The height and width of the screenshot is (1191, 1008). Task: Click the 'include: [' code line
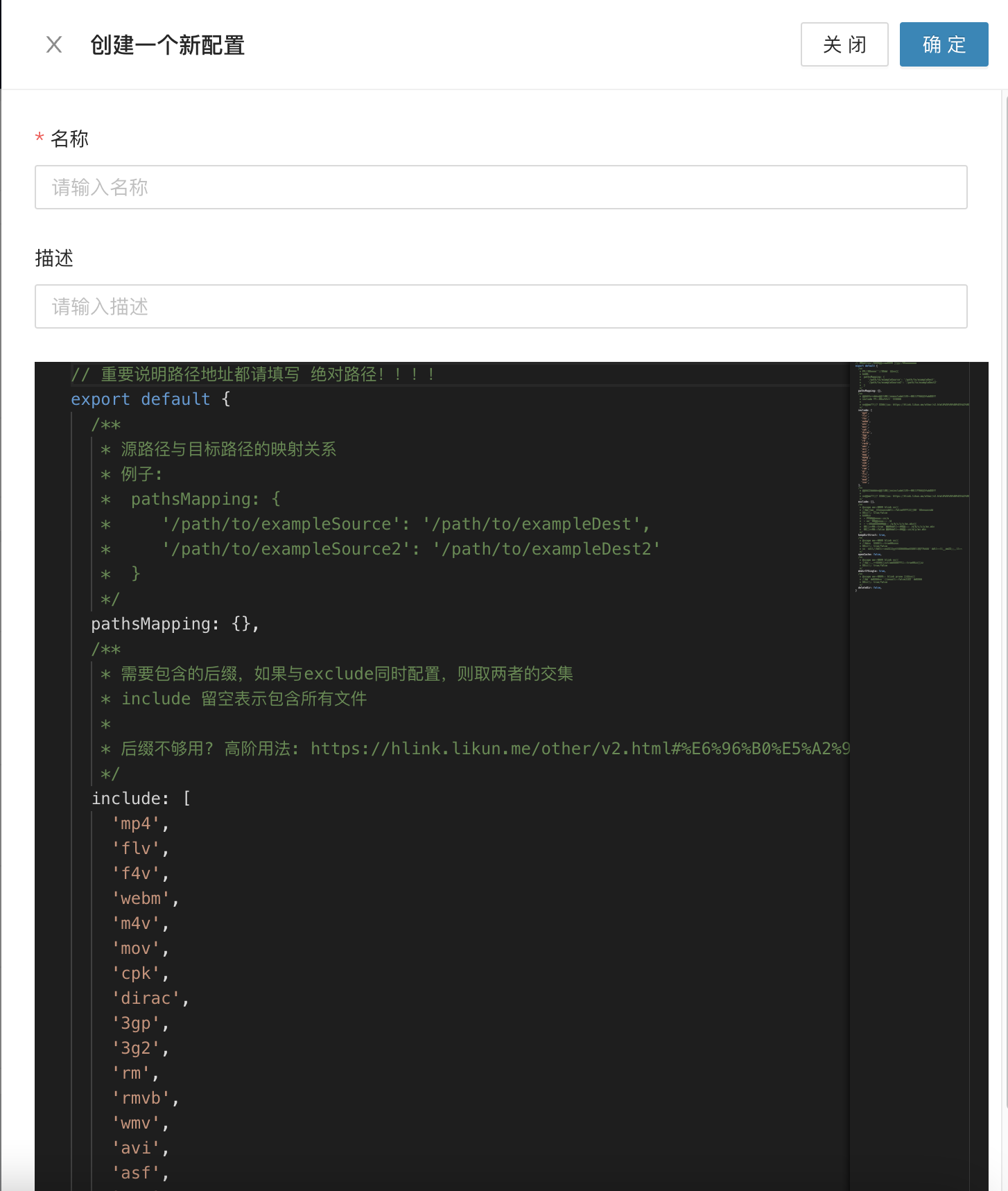coord(141,799)
